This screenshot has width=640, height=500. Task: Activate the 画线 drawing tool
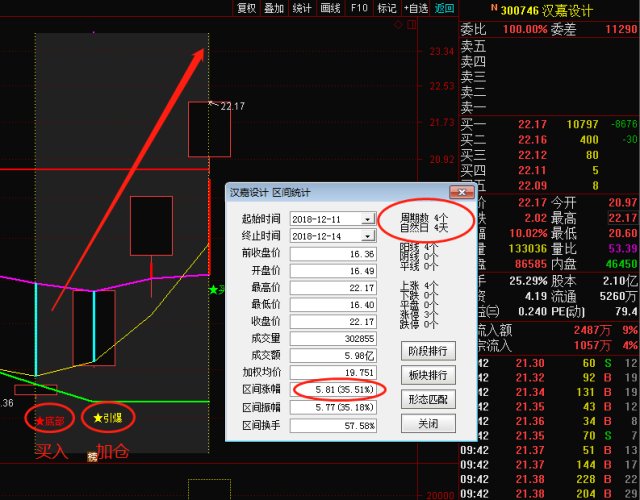tap(331, 8)
